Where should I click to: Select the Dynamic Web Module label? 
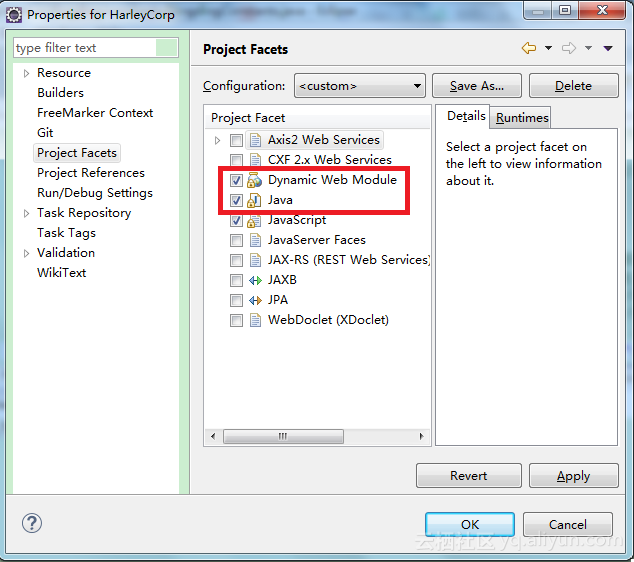(332, 180)
